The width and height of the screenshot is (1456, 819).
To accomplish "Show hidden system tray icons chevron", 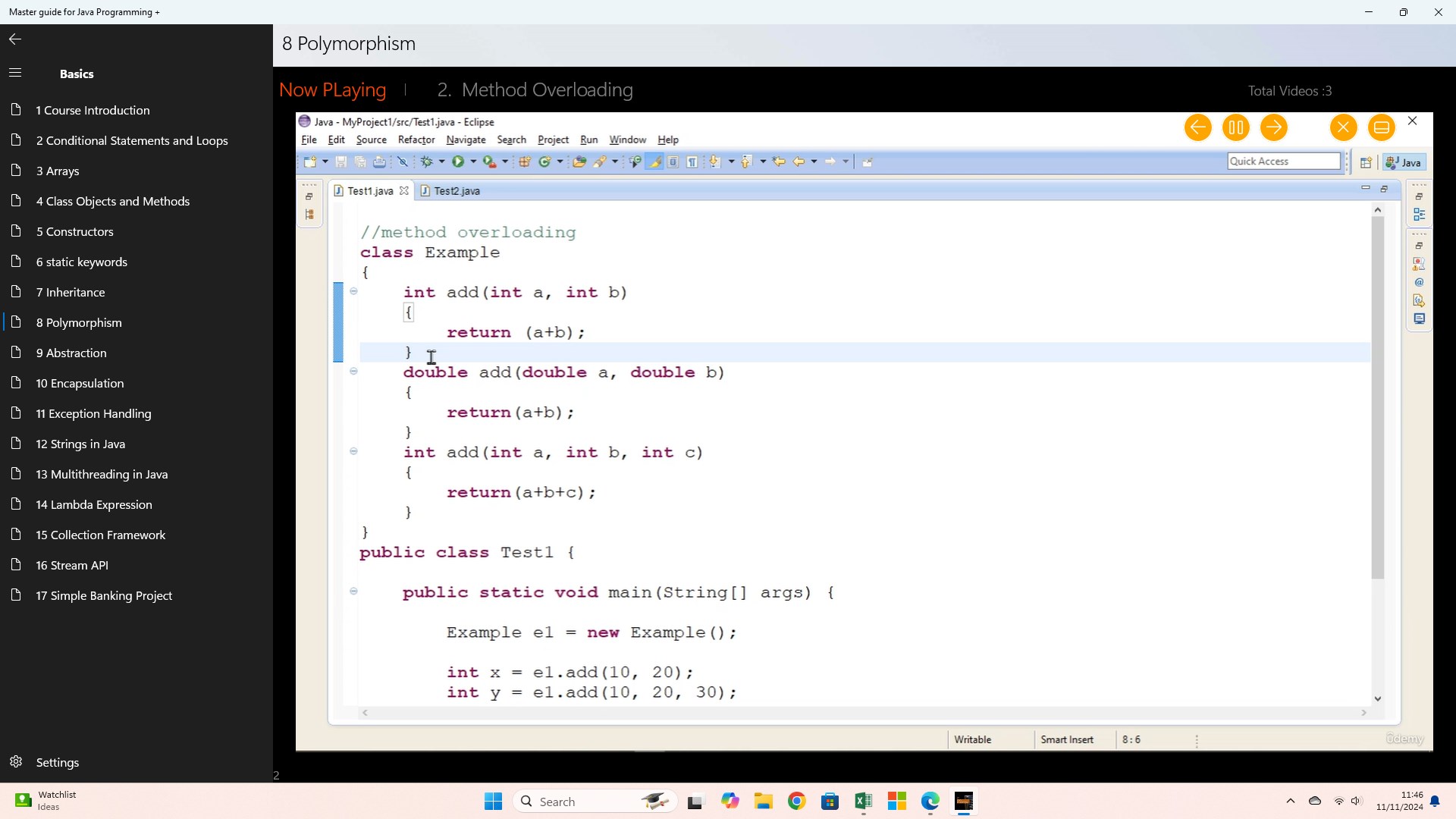I will [x=1290, y=801].
